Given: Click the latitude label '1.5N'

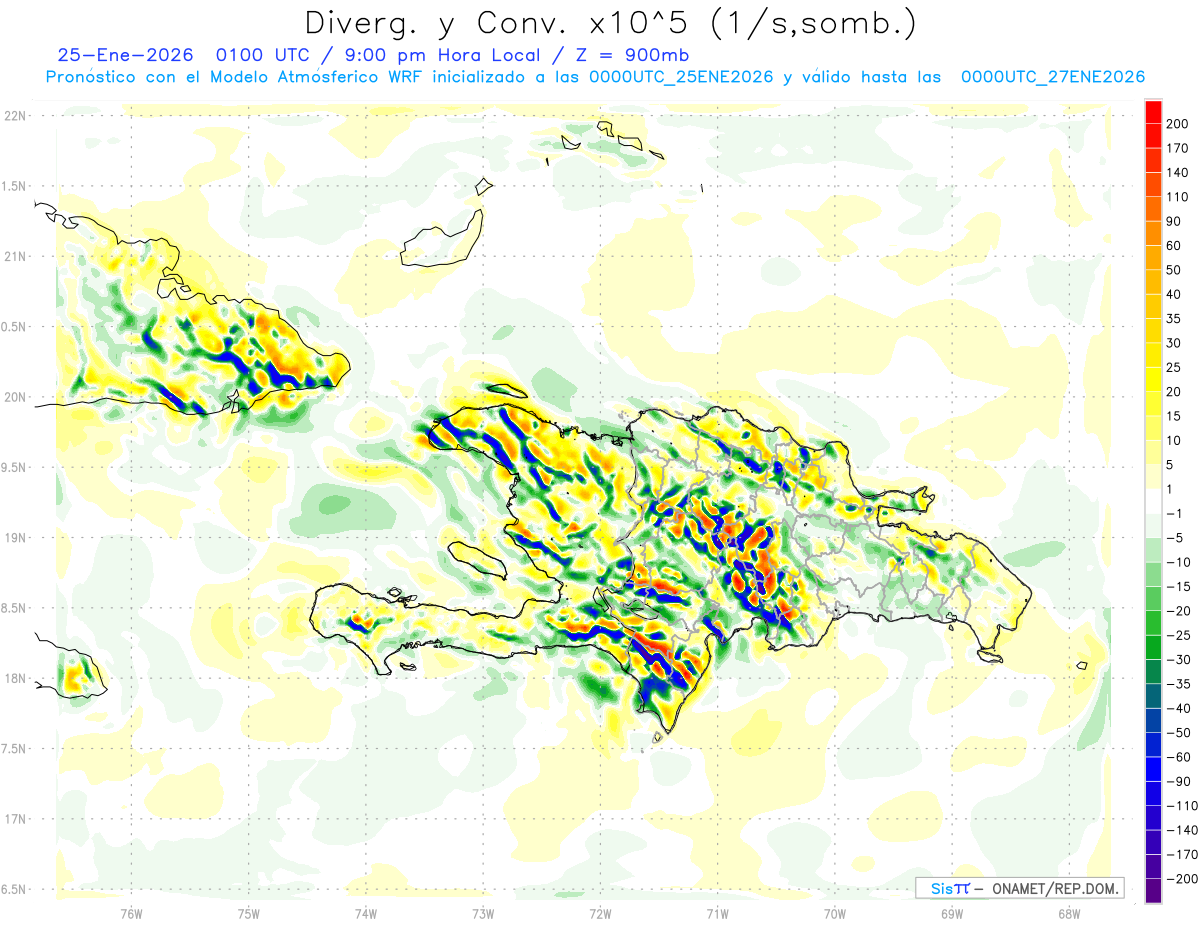Looking at the screenshot, I should point(14,186).
